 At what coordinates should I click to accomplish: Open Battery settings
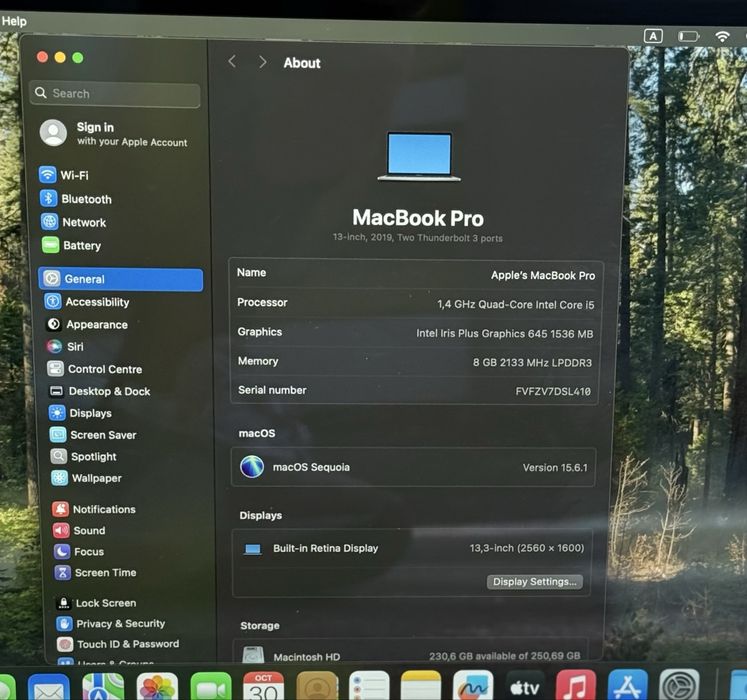pos(71,245)
